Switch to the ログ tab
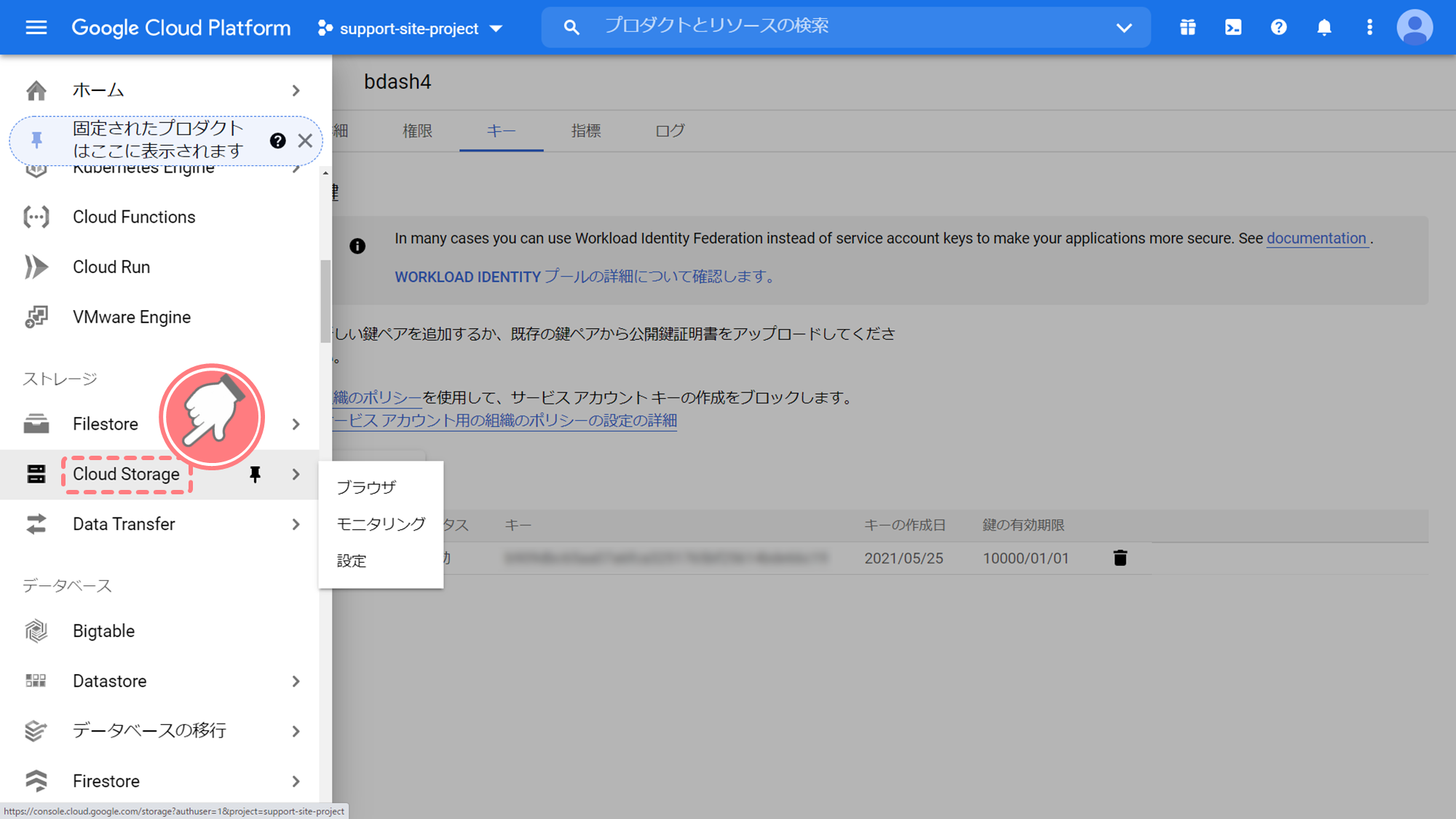This screenshot has width=1456, height=819. pos(670,131)
